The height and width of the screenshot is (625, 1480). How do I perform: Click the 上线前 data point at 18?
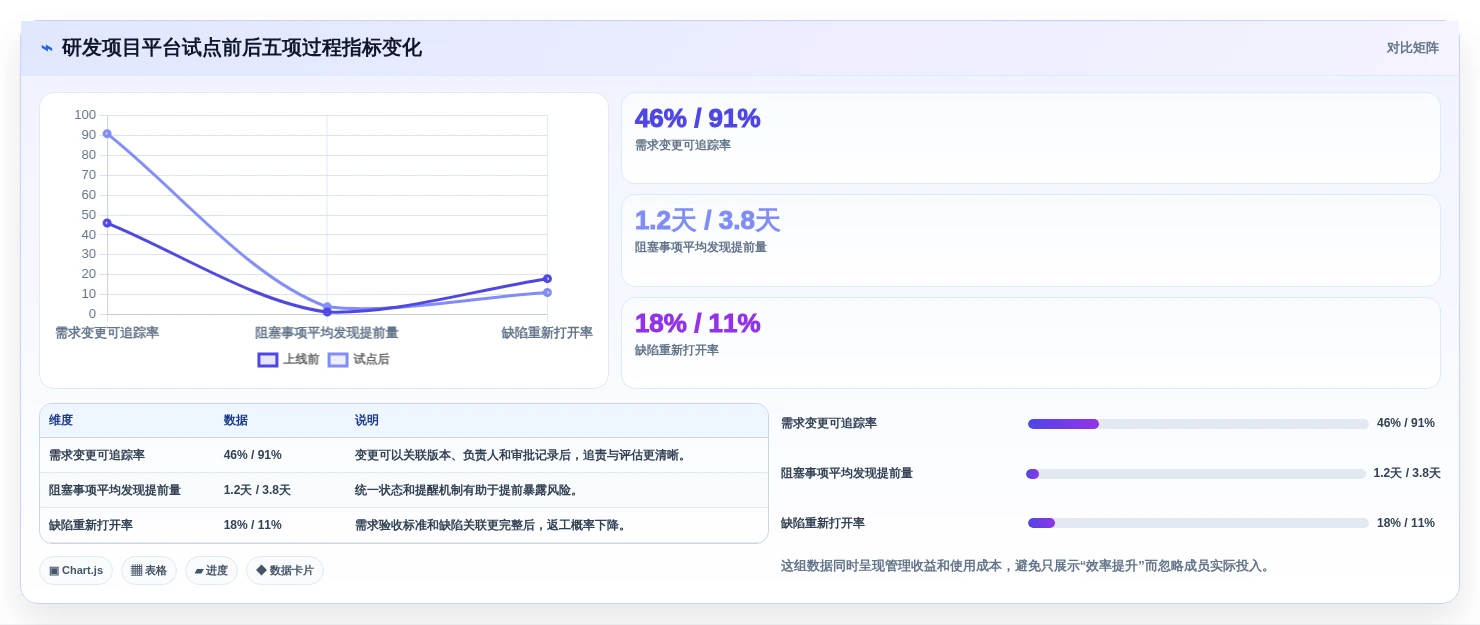point(547,279)
